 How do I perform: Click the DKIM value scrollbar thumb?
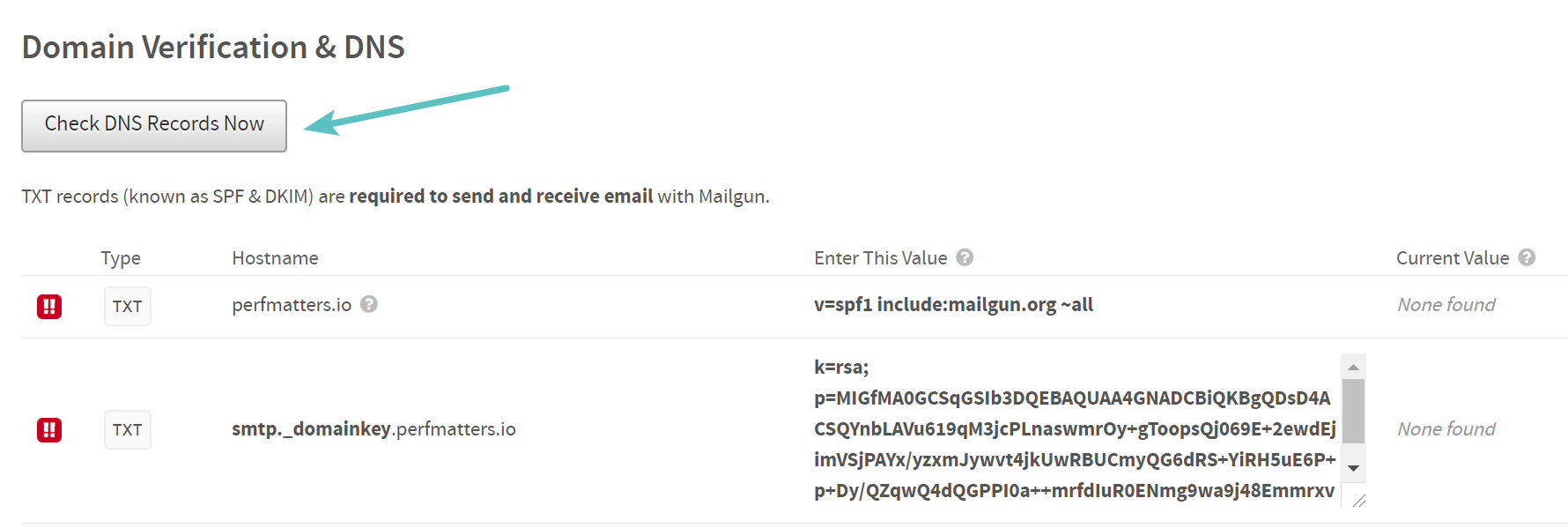tap(1354, 411)
